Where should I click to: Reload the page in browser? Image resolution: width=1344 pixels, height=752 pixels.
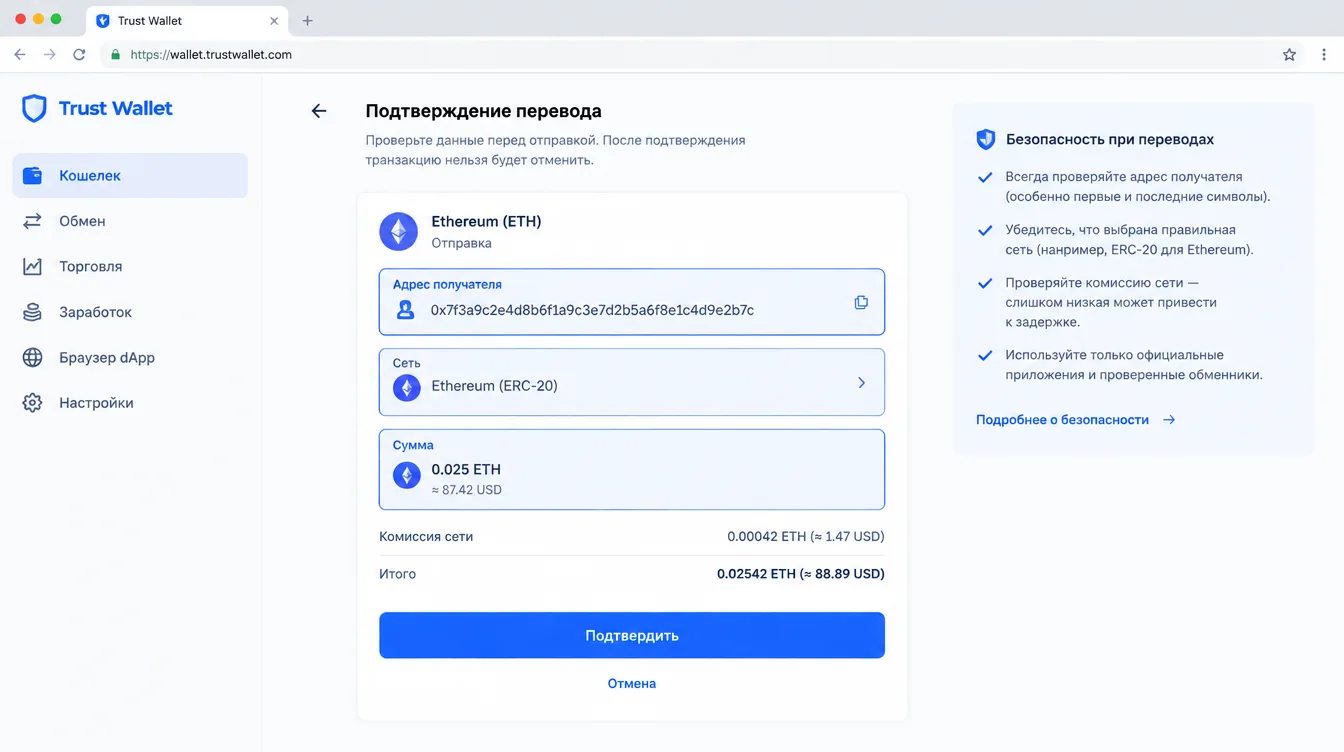[79, 55]
